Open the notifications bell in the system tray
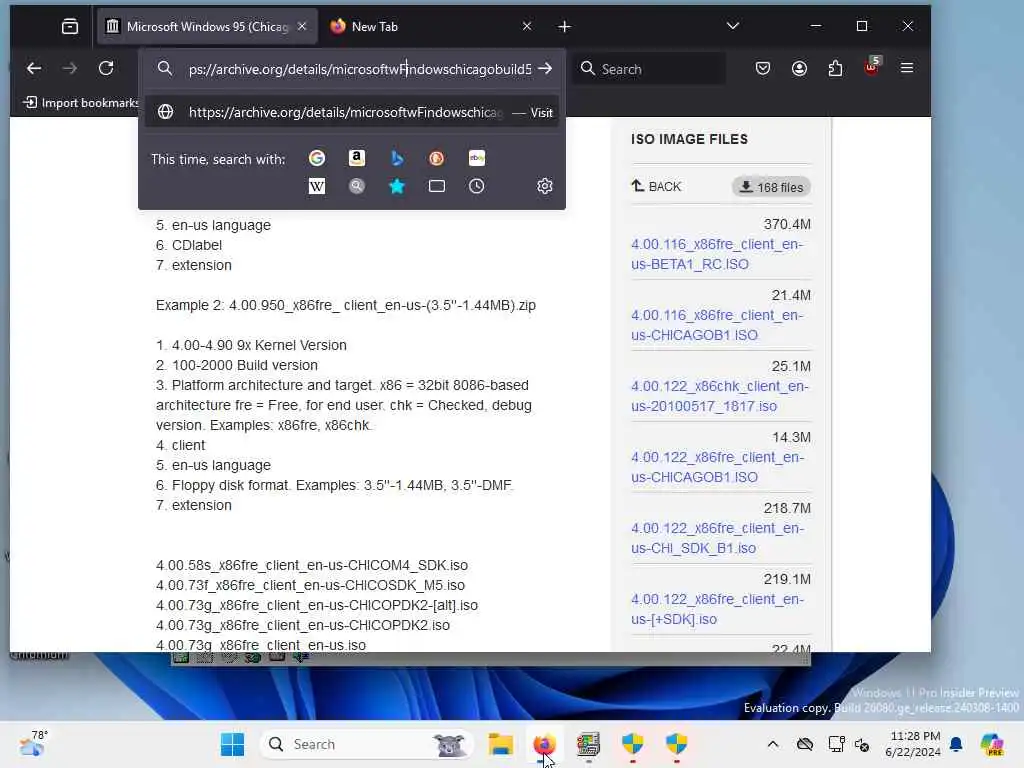The width and height of the screenshot is (1024, 768). click(x=956, y=744)
